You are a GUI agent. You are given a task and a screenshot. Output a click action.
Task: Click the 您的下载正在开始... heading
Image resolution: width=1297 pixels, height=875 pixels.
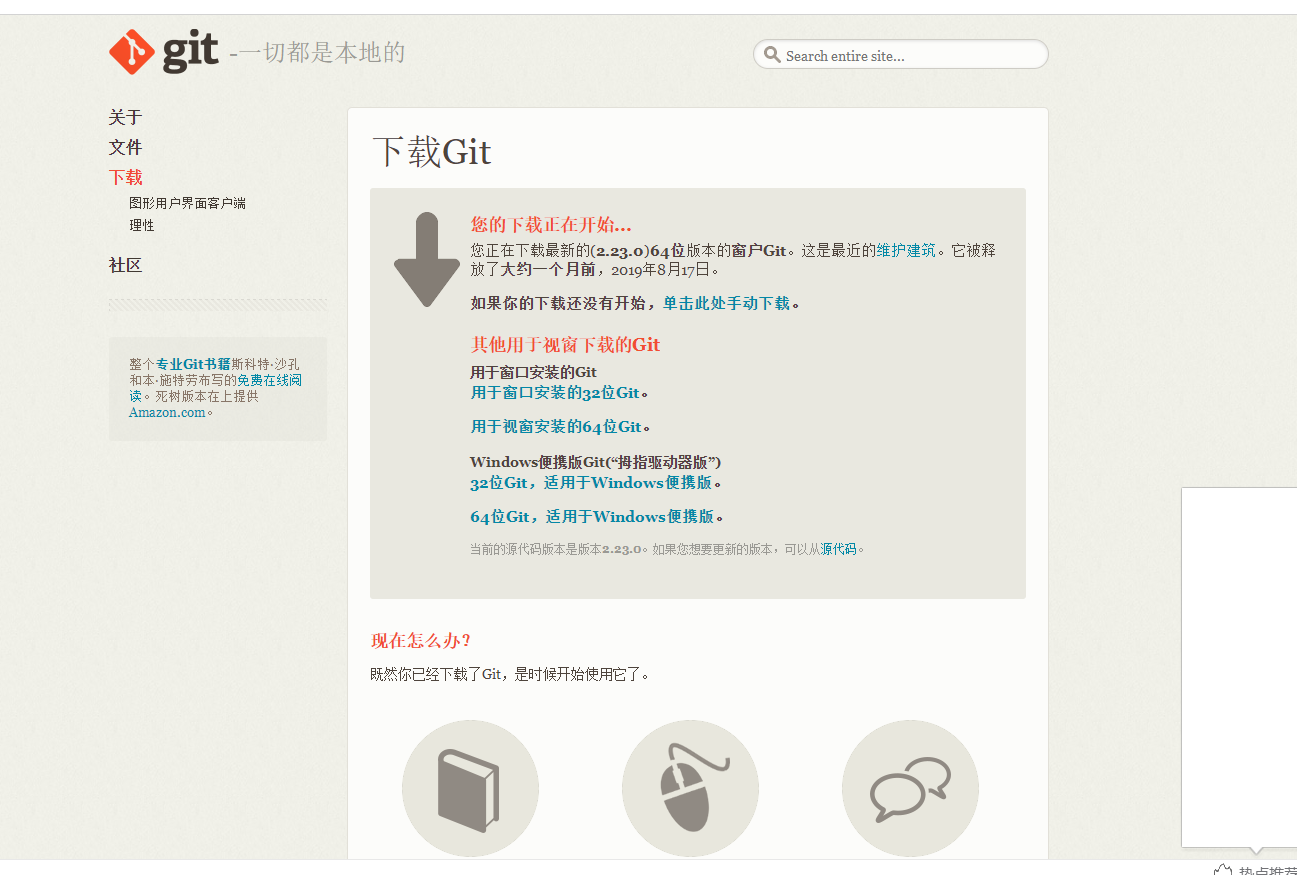[551, 224]
